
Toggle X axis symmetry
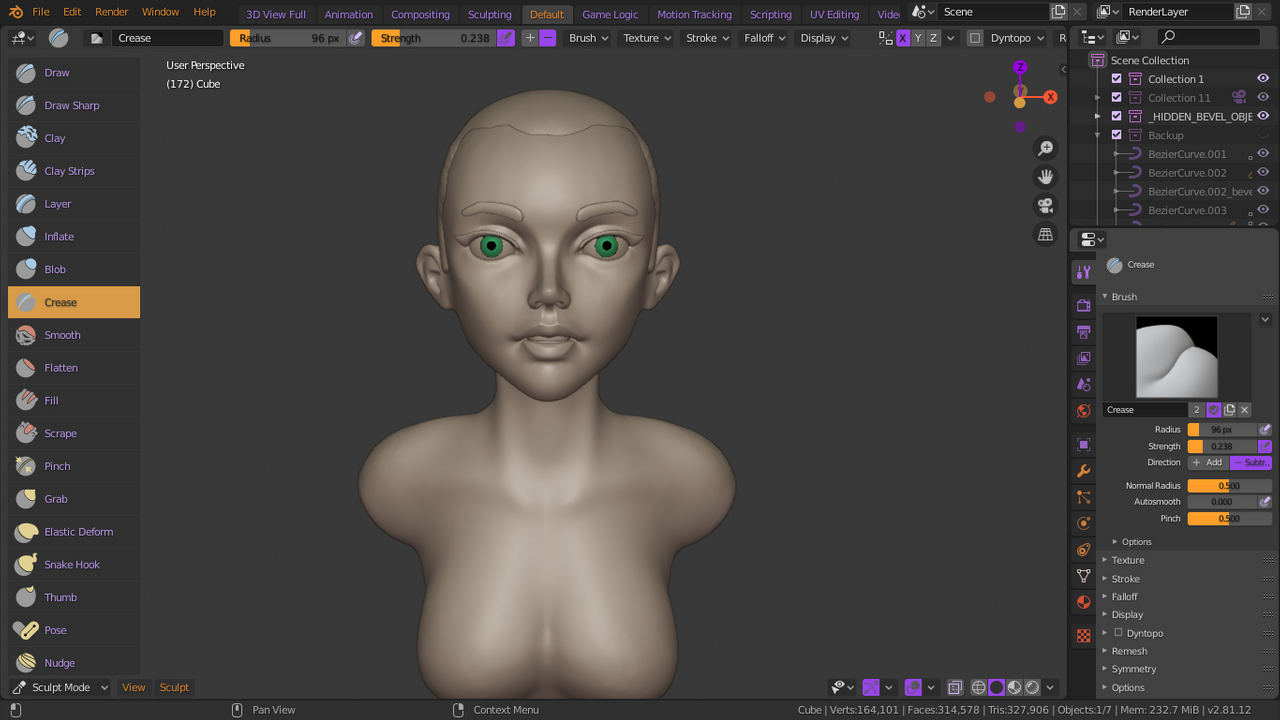(903, 38)
